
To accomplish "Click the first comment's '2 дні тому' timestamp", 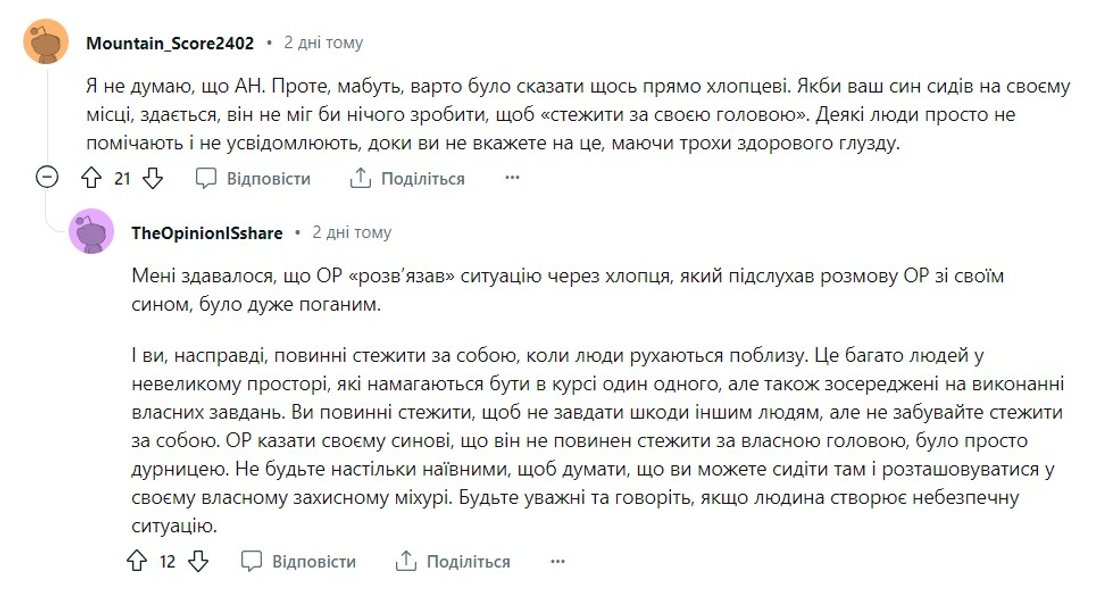I will 323,43.
